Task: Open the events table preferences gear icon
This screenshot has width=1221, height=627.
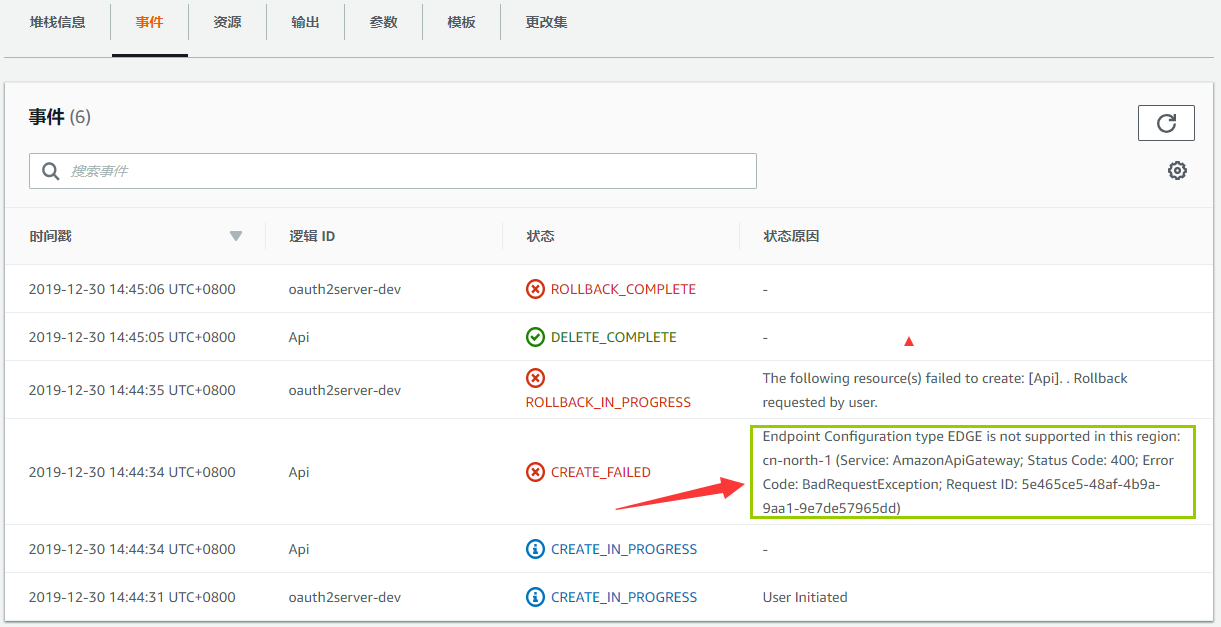Action: [1177, 170]
